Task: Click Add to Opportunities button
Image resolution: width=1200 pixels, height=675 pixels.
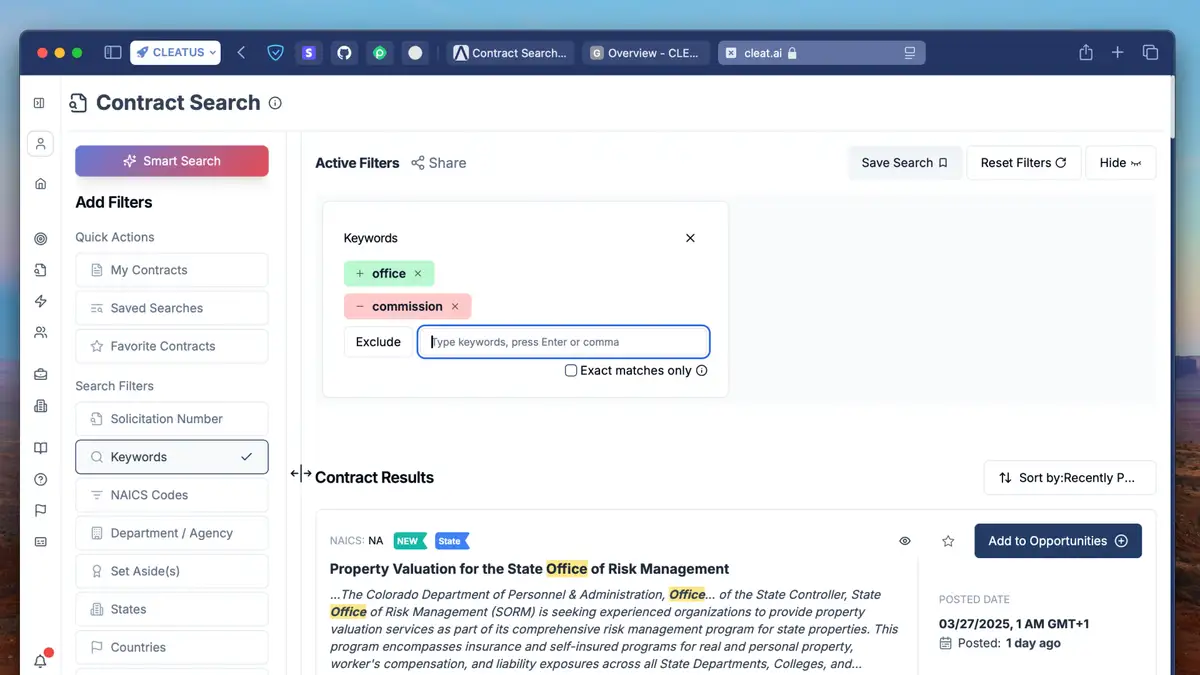Action: pyautogui.click(x=1058, y=541)
